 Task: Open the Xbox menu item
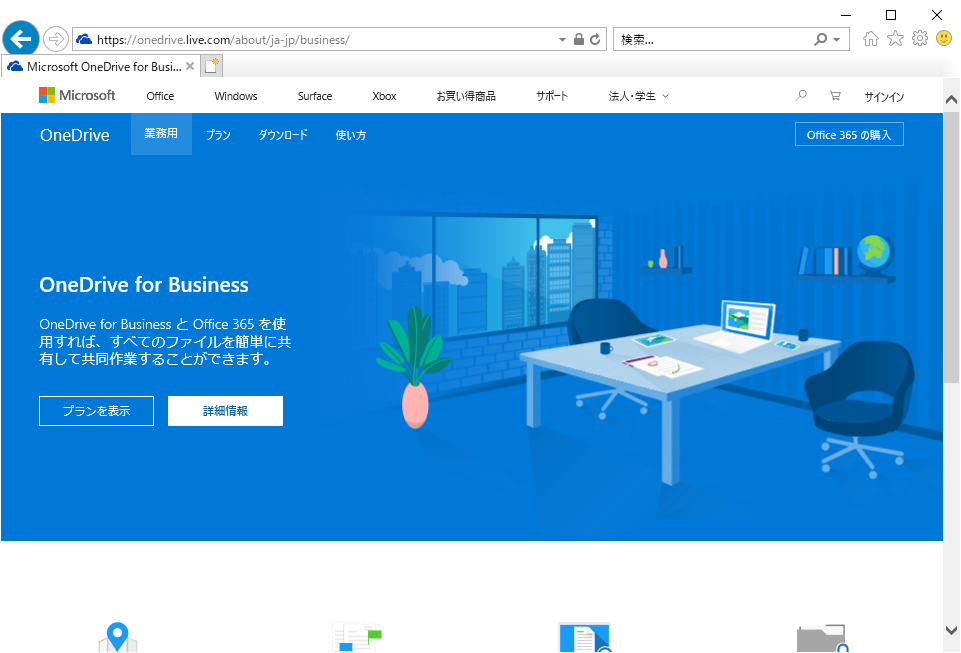[384, 96]
